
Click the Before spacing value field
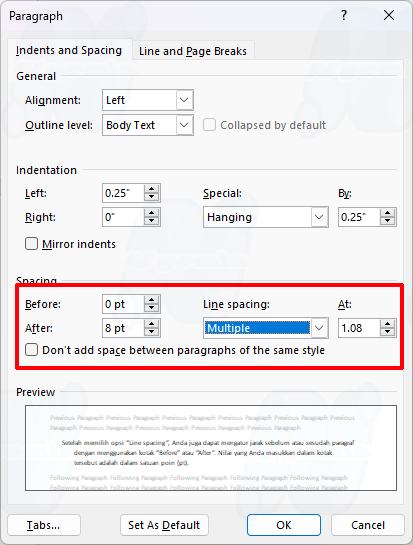tap(123, 304)
